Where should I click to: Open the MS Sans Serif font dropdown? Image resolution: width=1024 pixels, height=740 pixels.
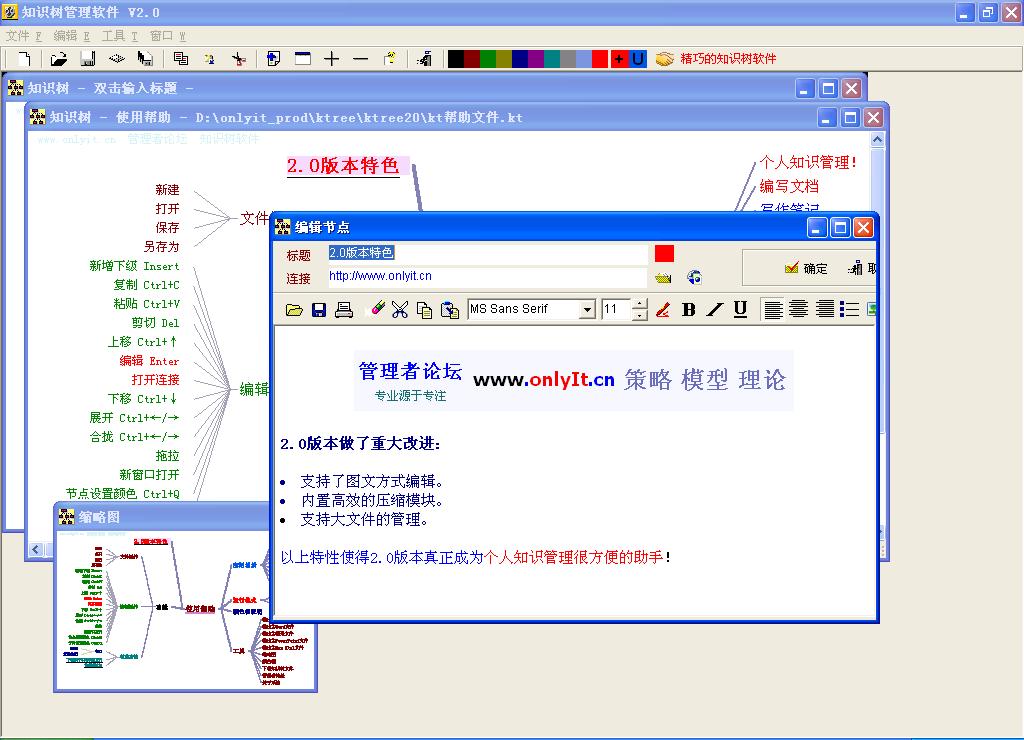[587, 310]
